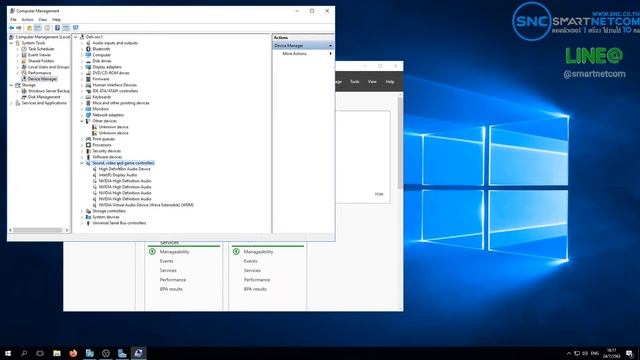Expand the Print queues category
This screenshot has width=640, height=360.
(x=82, y=139)
